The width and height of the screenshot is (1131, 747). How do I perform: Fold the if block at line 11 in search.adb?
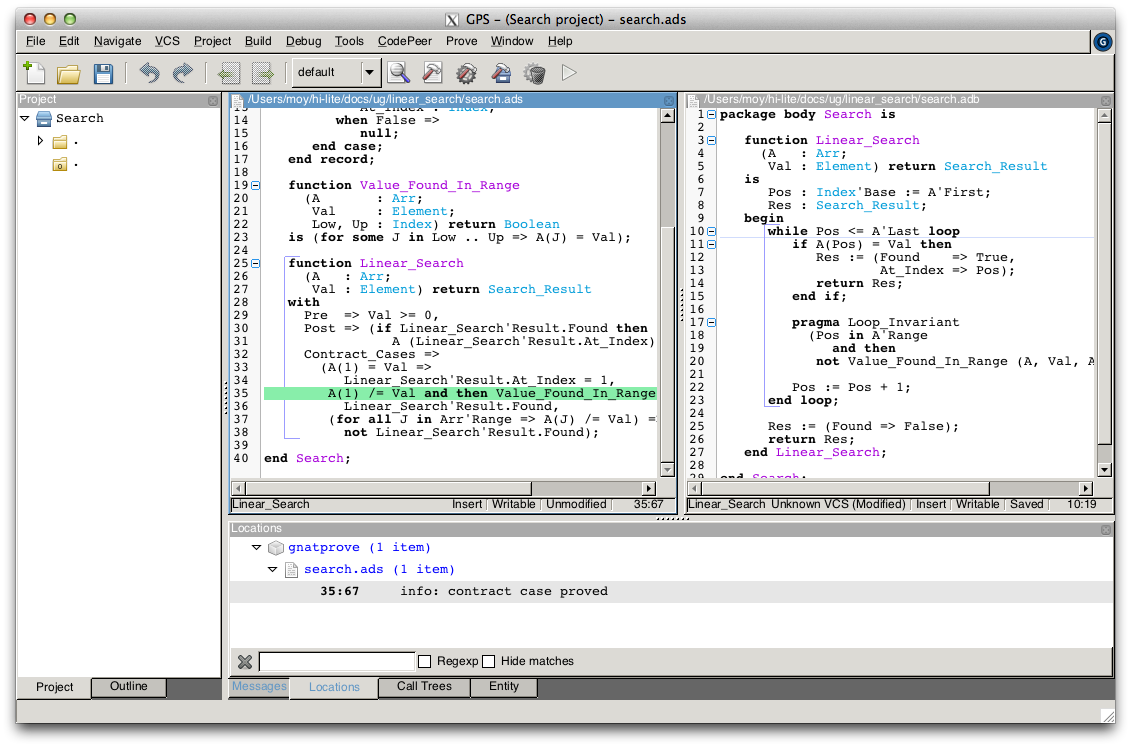click(x=711, y=245)
